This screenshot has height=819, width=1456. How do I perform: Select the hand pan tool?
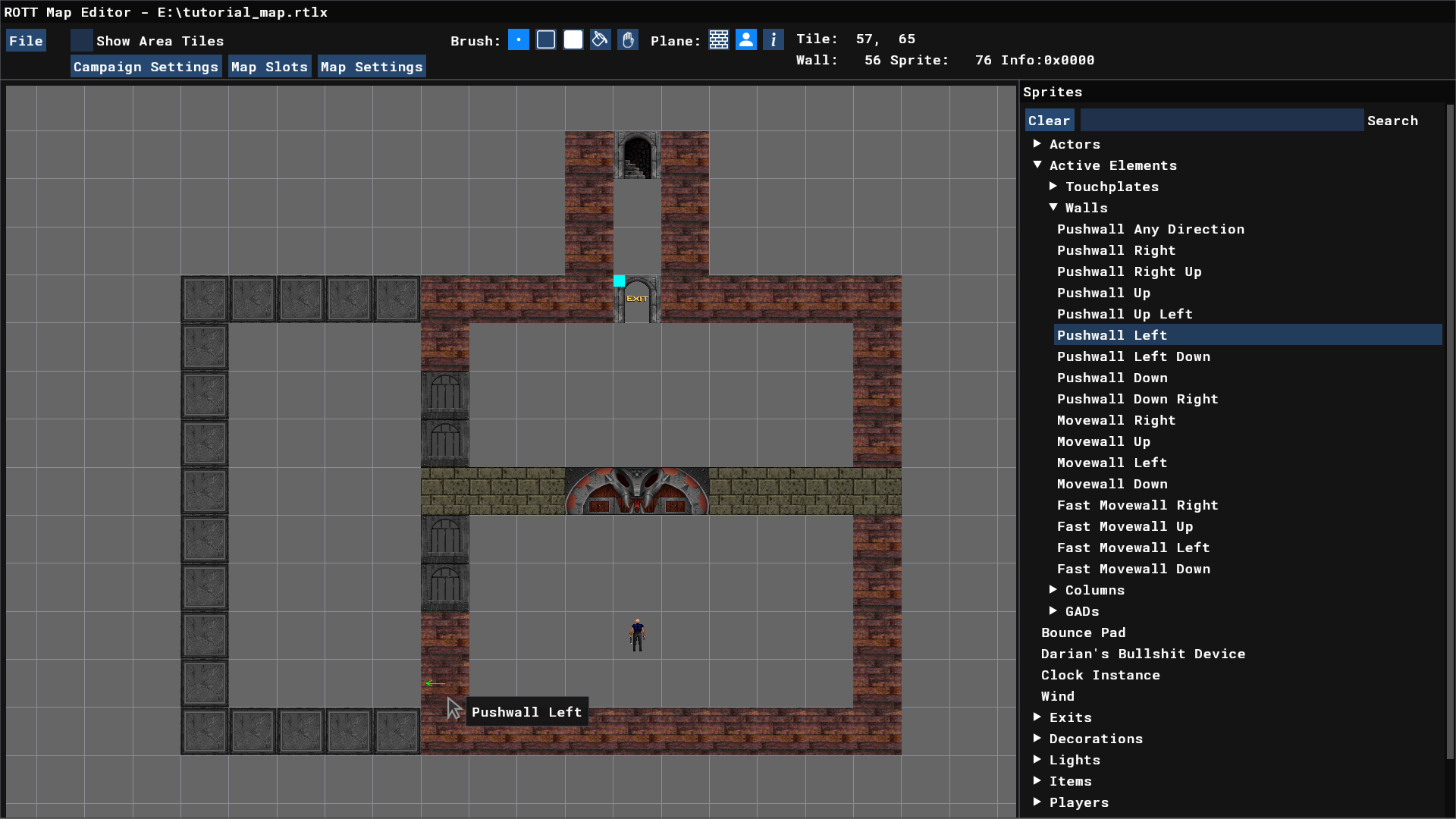click(x=628, y=40)
